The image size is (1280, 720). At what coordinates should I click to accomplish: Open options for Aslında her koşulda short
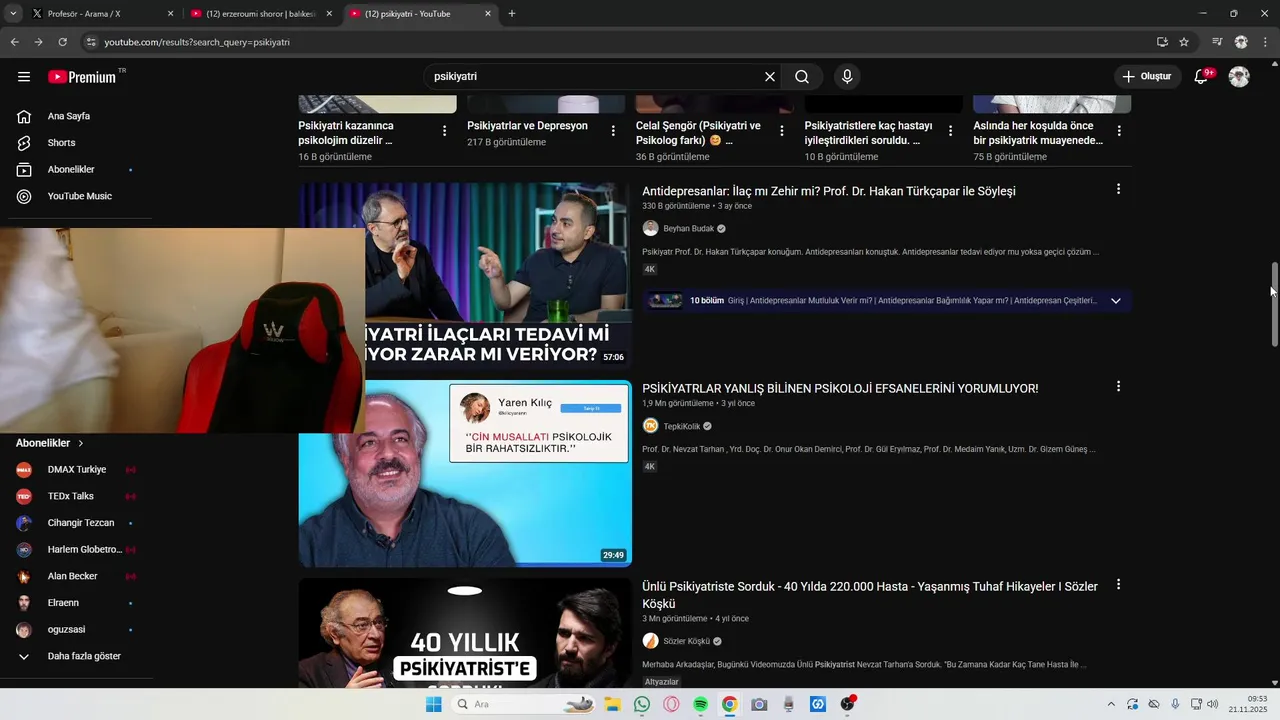pyautogui.click(x=1119, y=131)
